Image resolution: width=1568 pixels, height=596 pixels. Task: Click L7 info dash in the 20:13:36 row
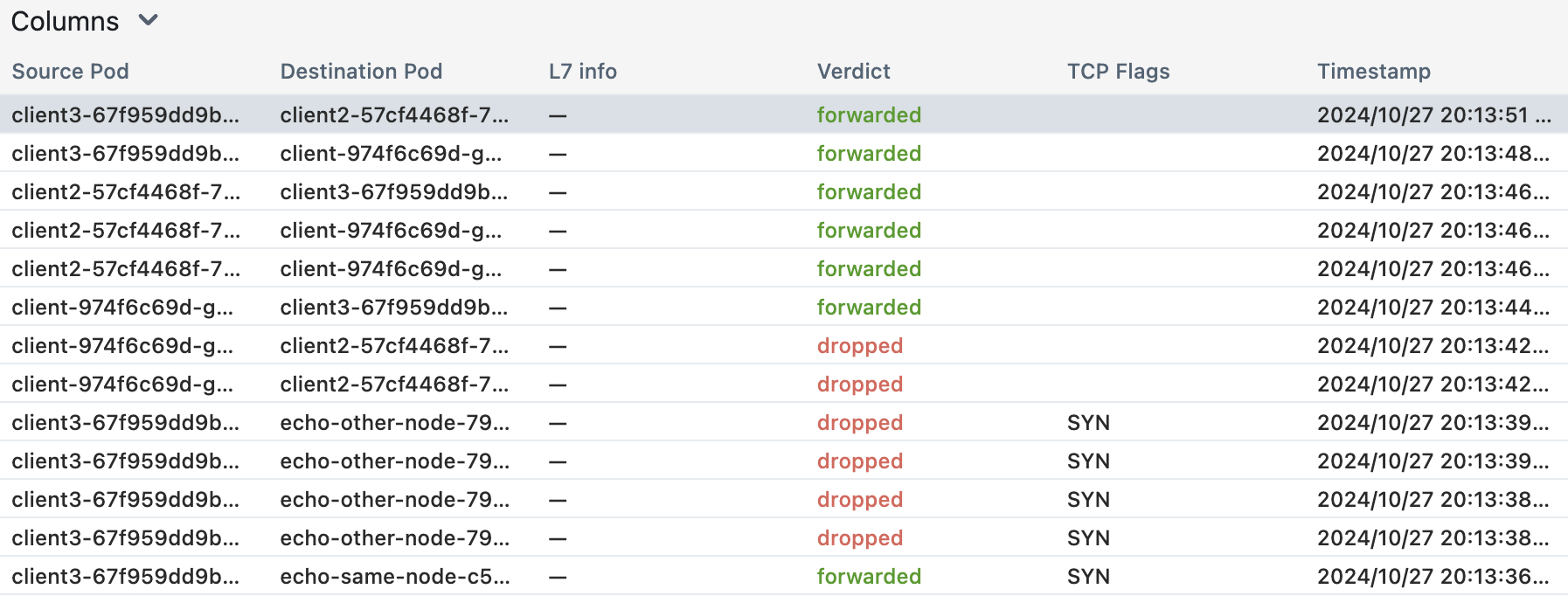point(558,577)
